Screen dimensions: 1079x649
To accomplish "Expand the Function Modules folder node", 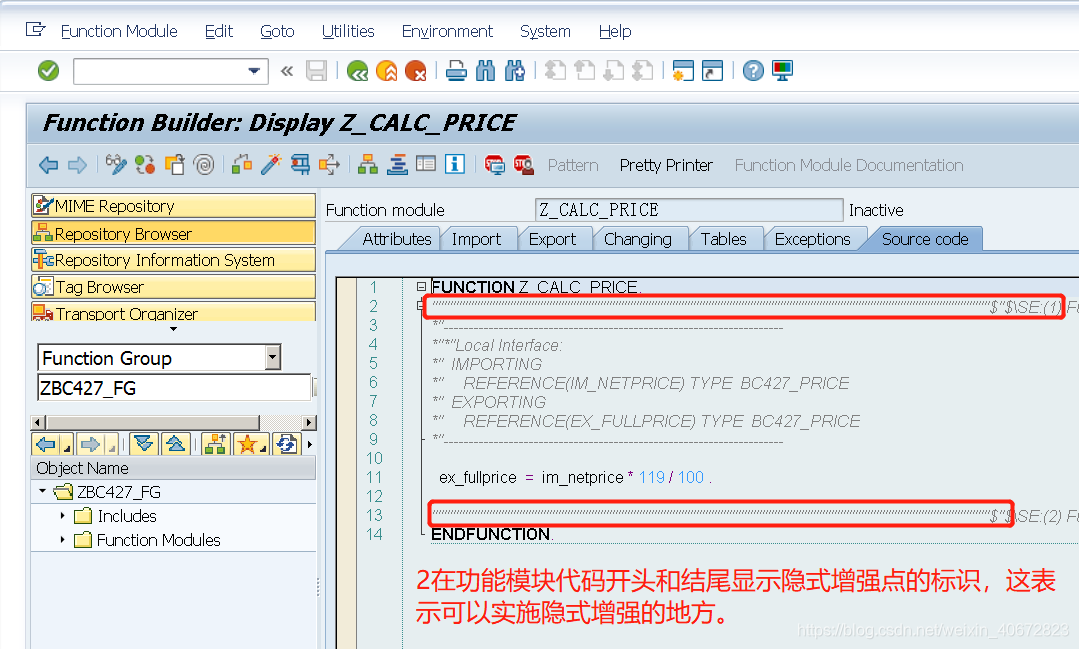I will pyautogui.click(x=62, y=540).
